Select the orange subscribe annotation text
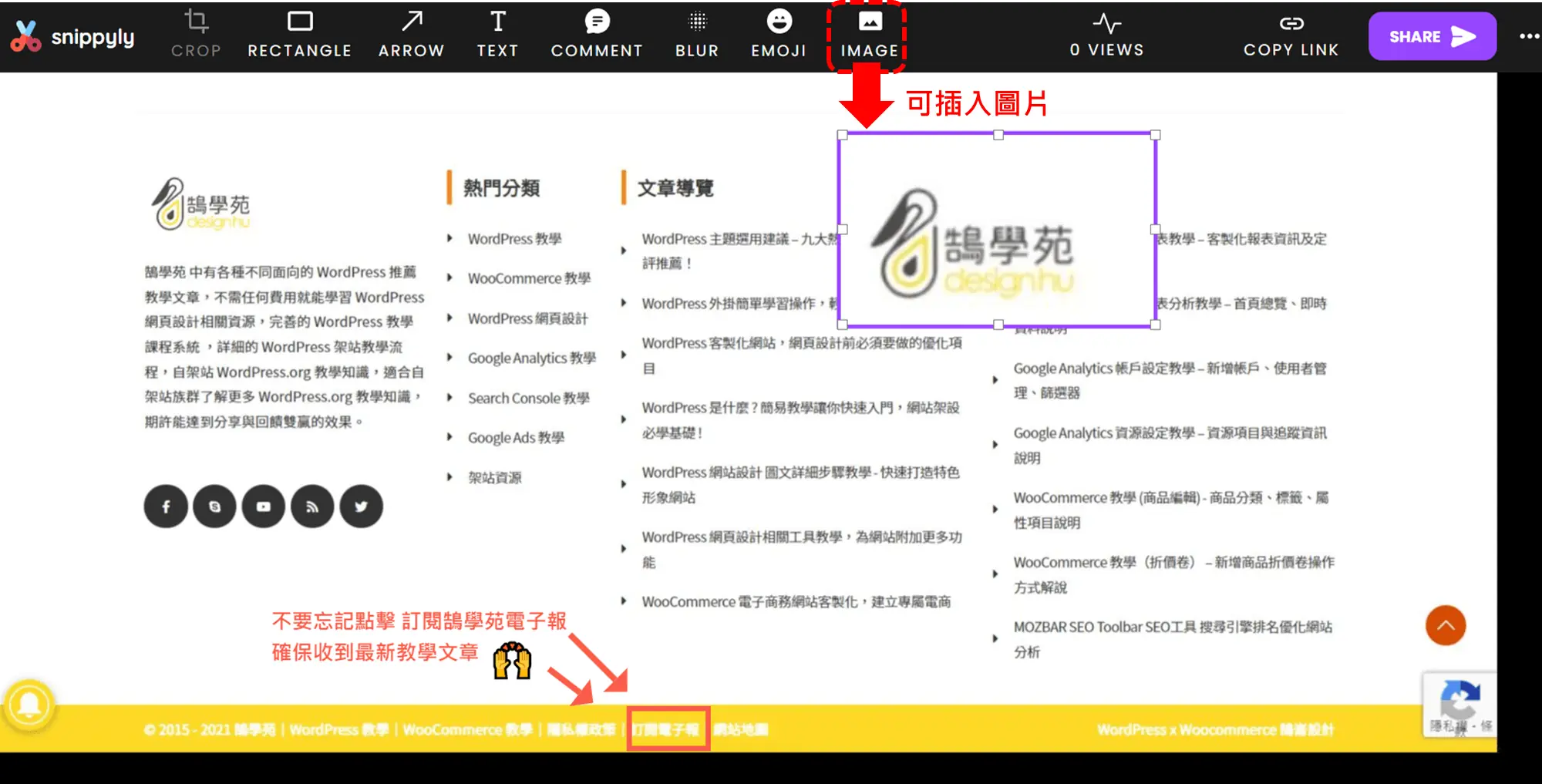 click(x=419, y=636)
